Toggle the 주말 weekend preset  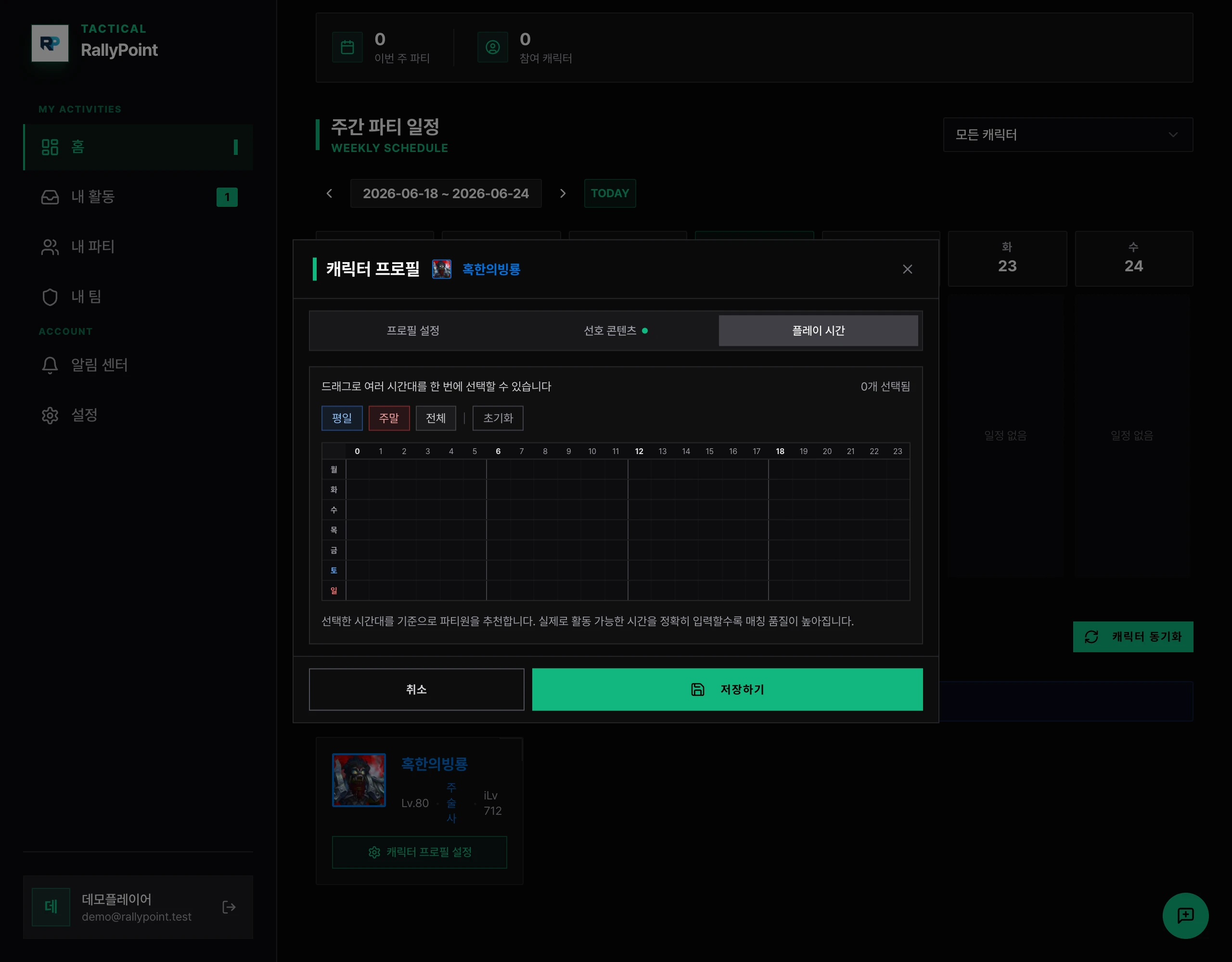(x=389, y=418)
